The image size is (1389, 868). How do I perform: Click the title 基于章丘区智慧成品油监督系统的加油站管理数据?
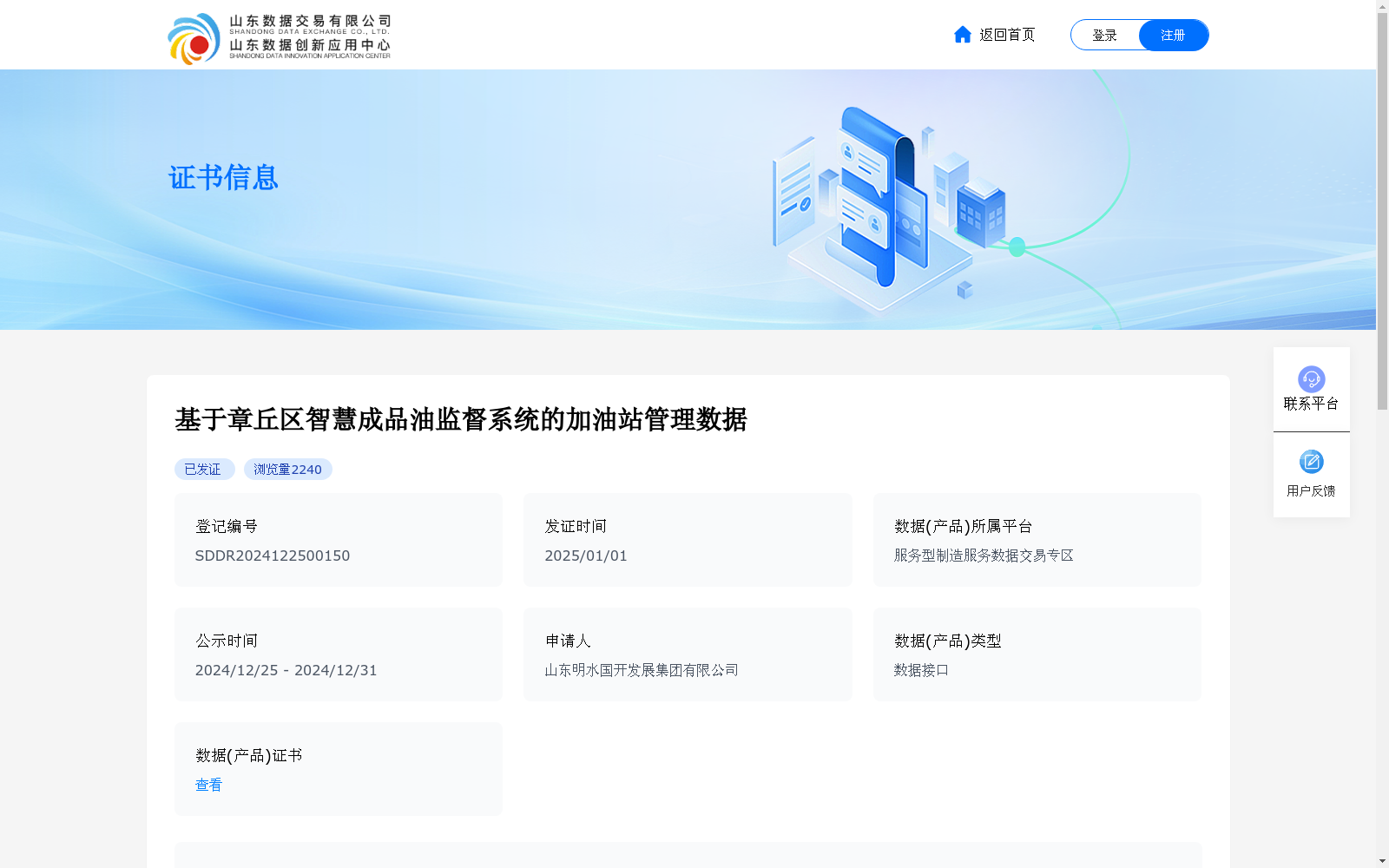pyautogui.click(x=461, y=419)
